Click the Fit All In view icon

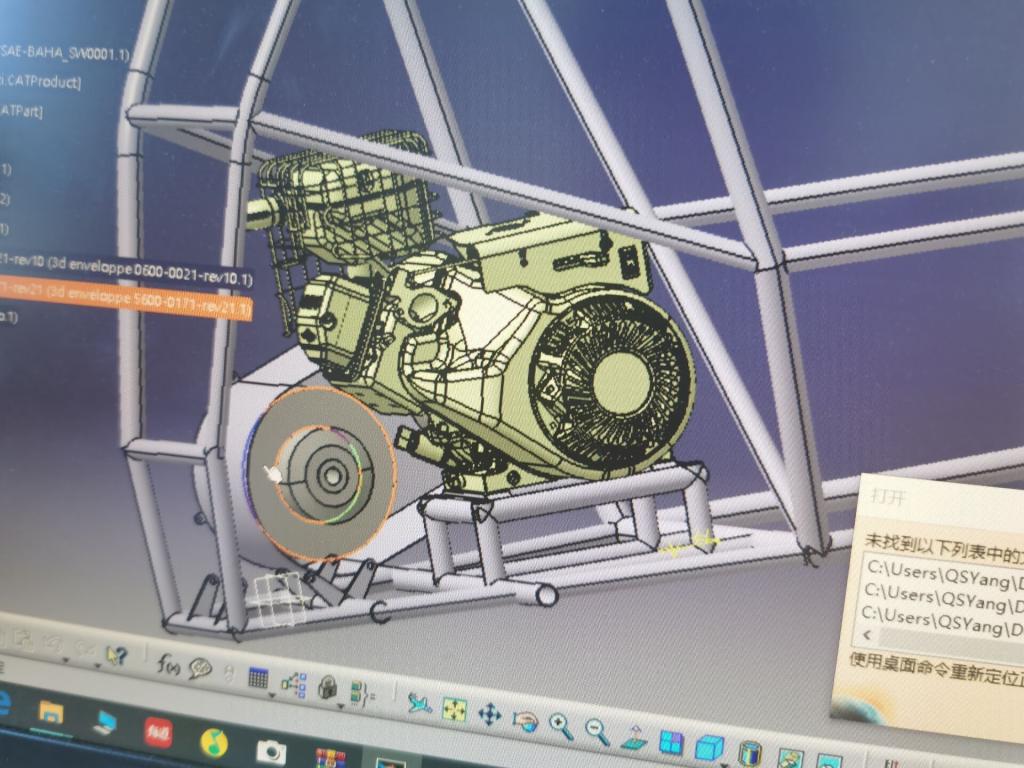[455, 709]
